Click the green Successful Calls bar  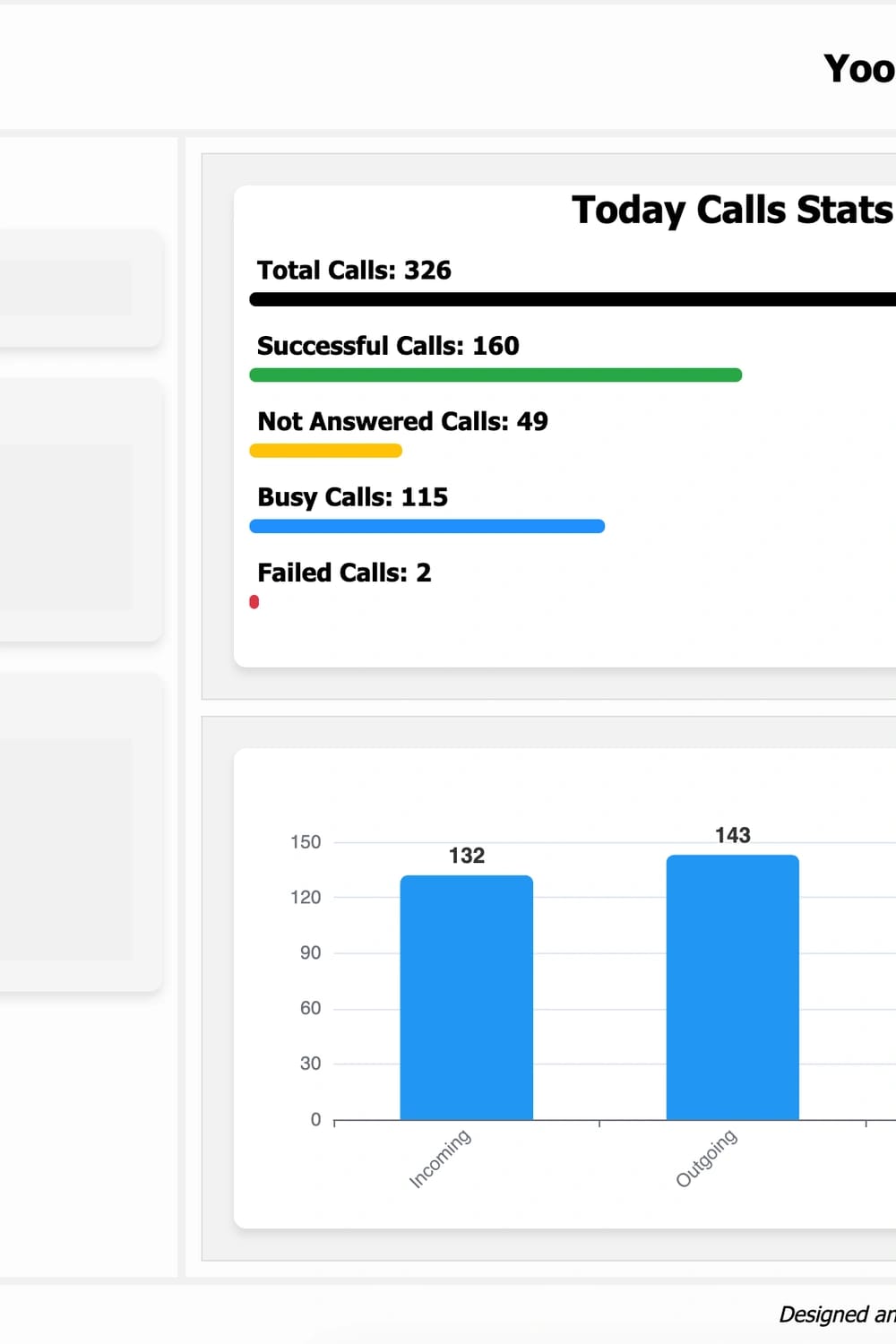(495, 375)
